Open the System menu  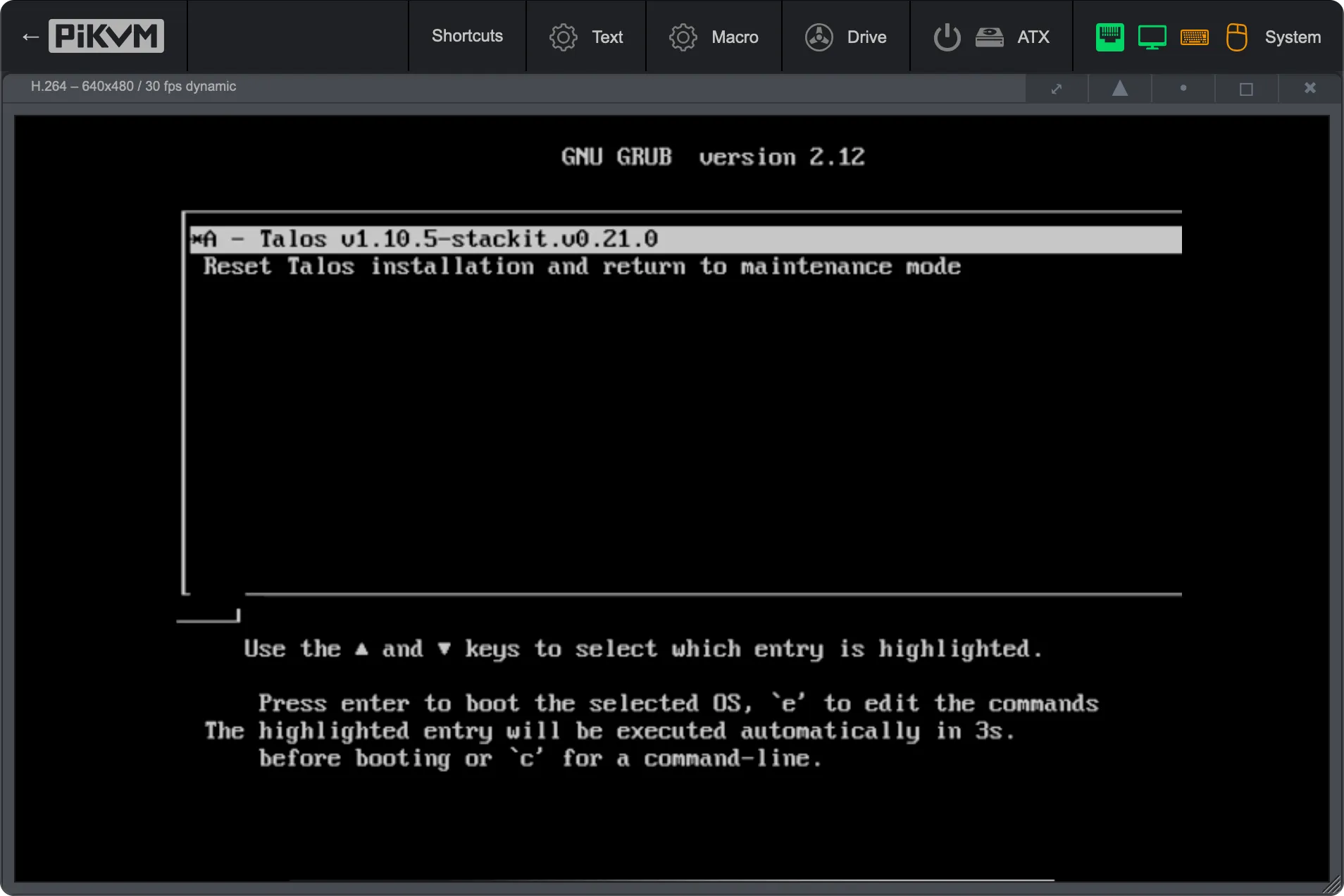coord(1293,37)
